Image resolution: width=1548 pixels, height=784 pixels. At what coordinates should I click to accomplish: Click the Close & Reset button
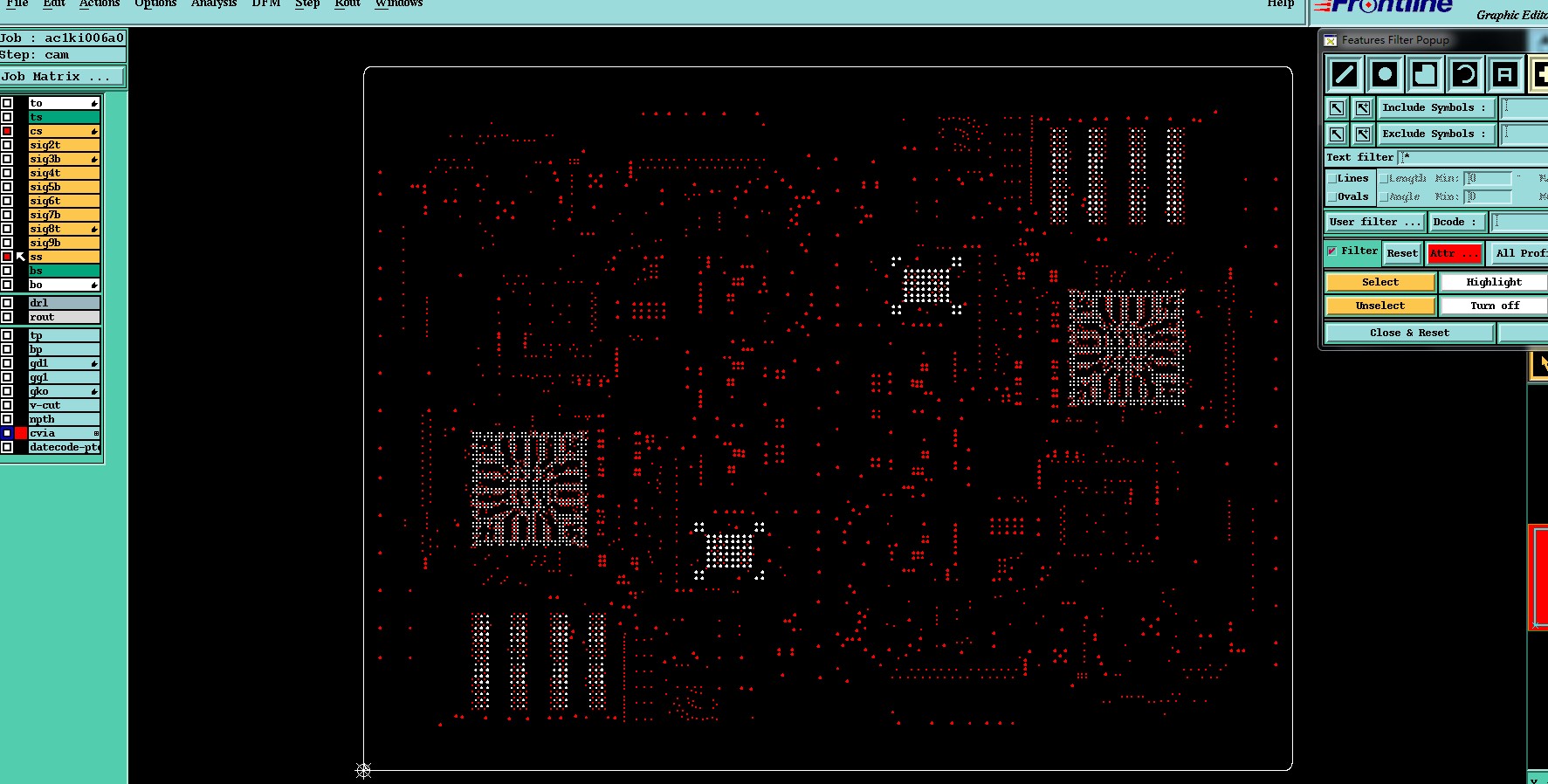pos(1409,333)
